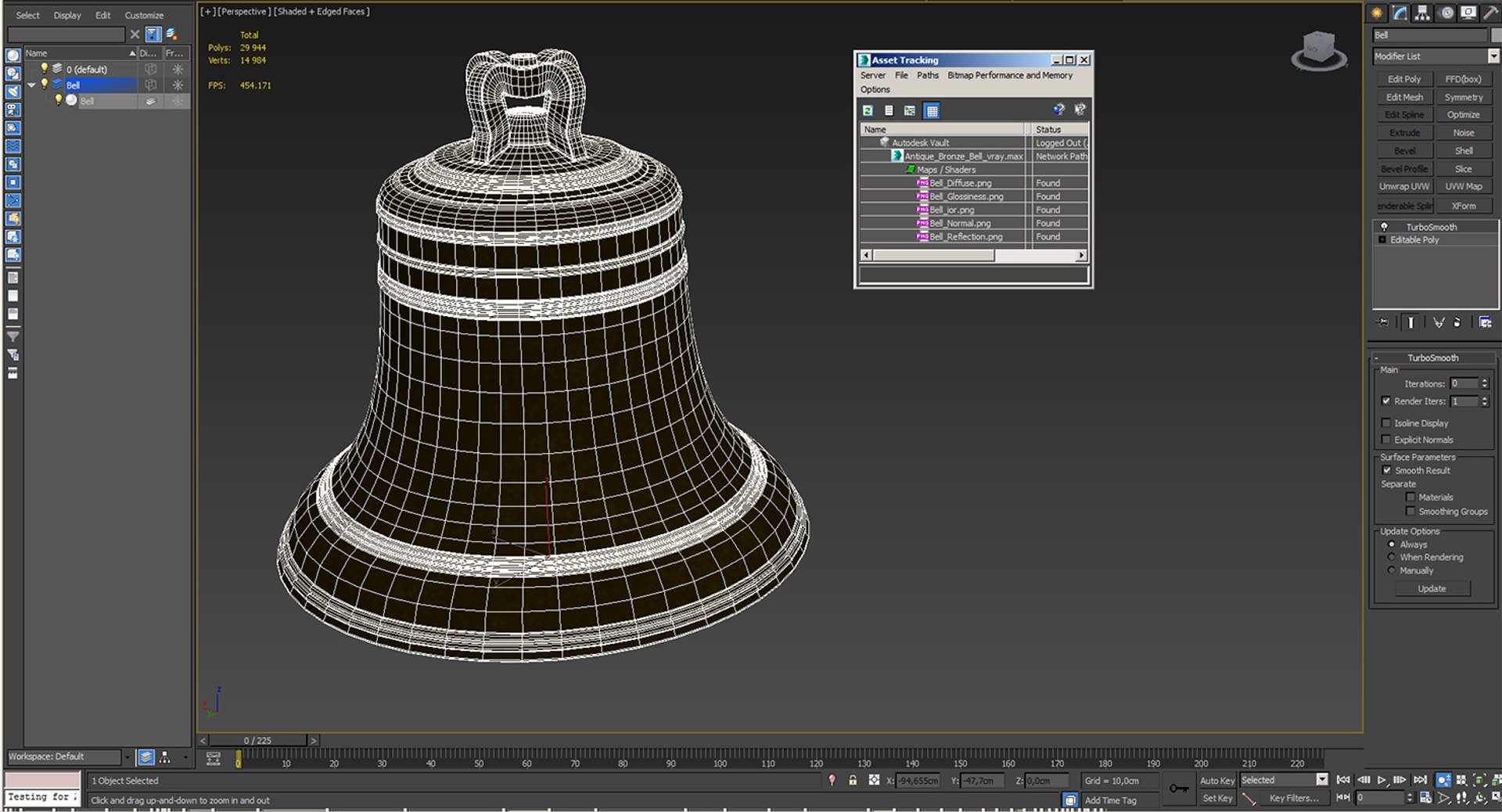Open the Paths menu in Asset Tracking

click(928, 75)
